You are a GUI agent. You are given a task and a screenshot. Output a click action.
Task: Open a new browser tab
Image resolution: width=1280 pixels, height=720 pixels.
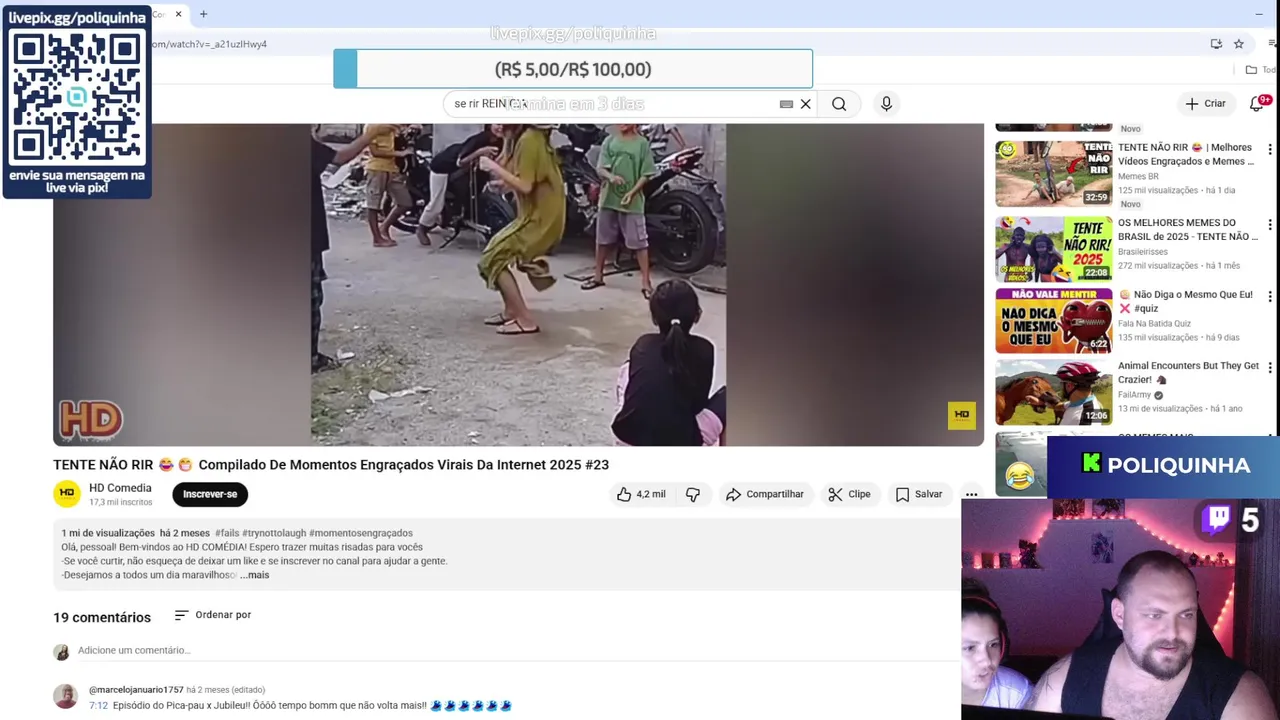tap(203, 14)
